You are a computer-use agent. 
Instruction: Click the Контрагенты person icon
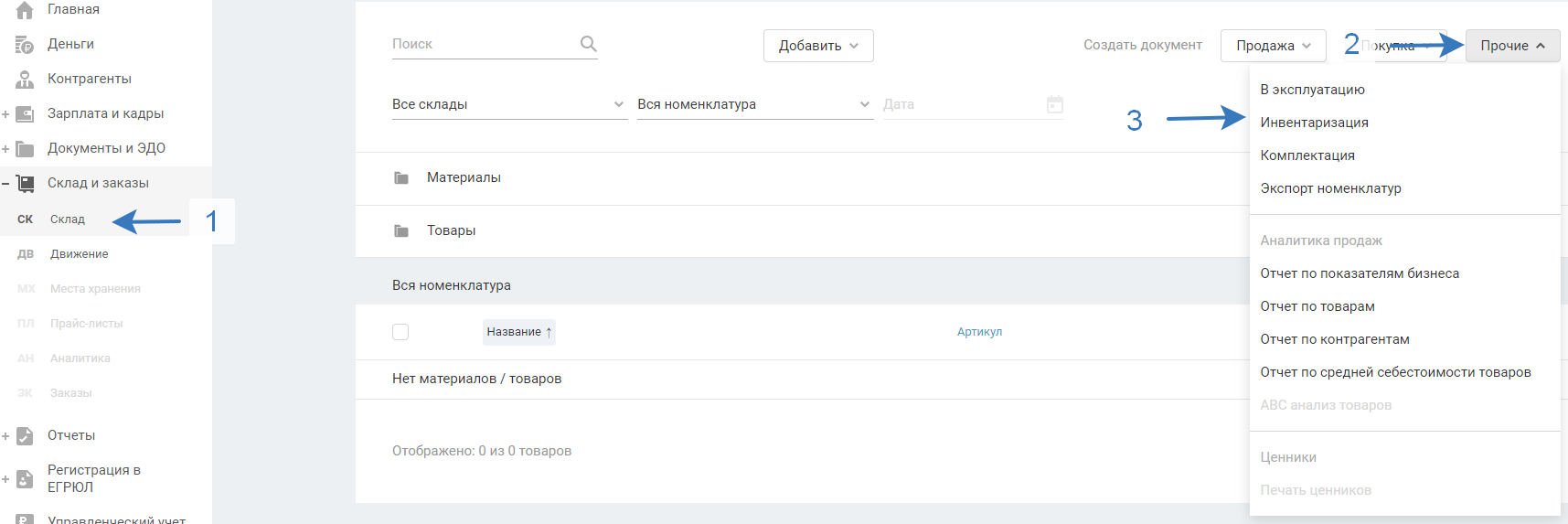pos(25,79)
